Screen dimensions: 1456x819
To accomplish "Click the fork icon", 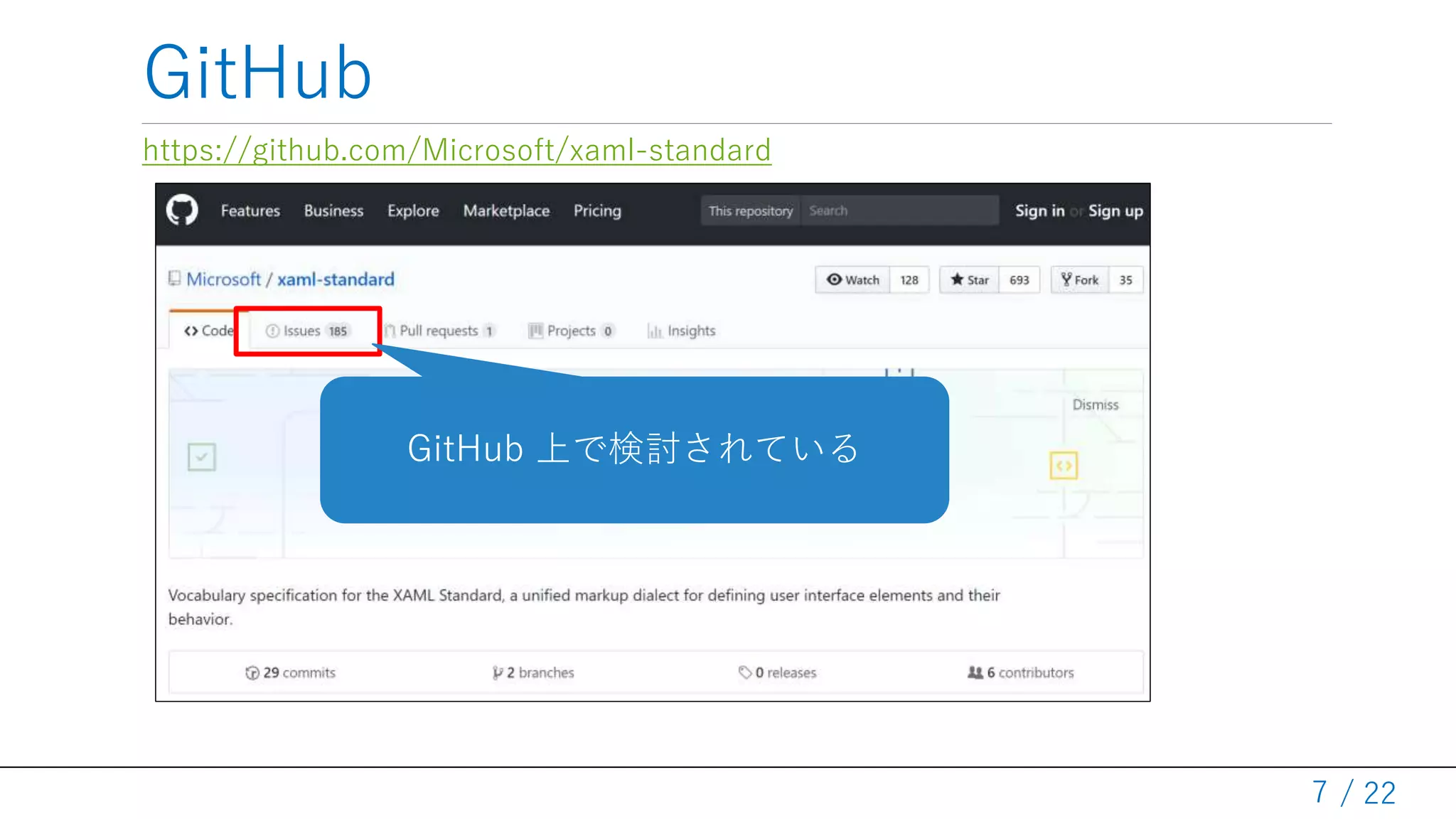I will [x=1066, y=279].
